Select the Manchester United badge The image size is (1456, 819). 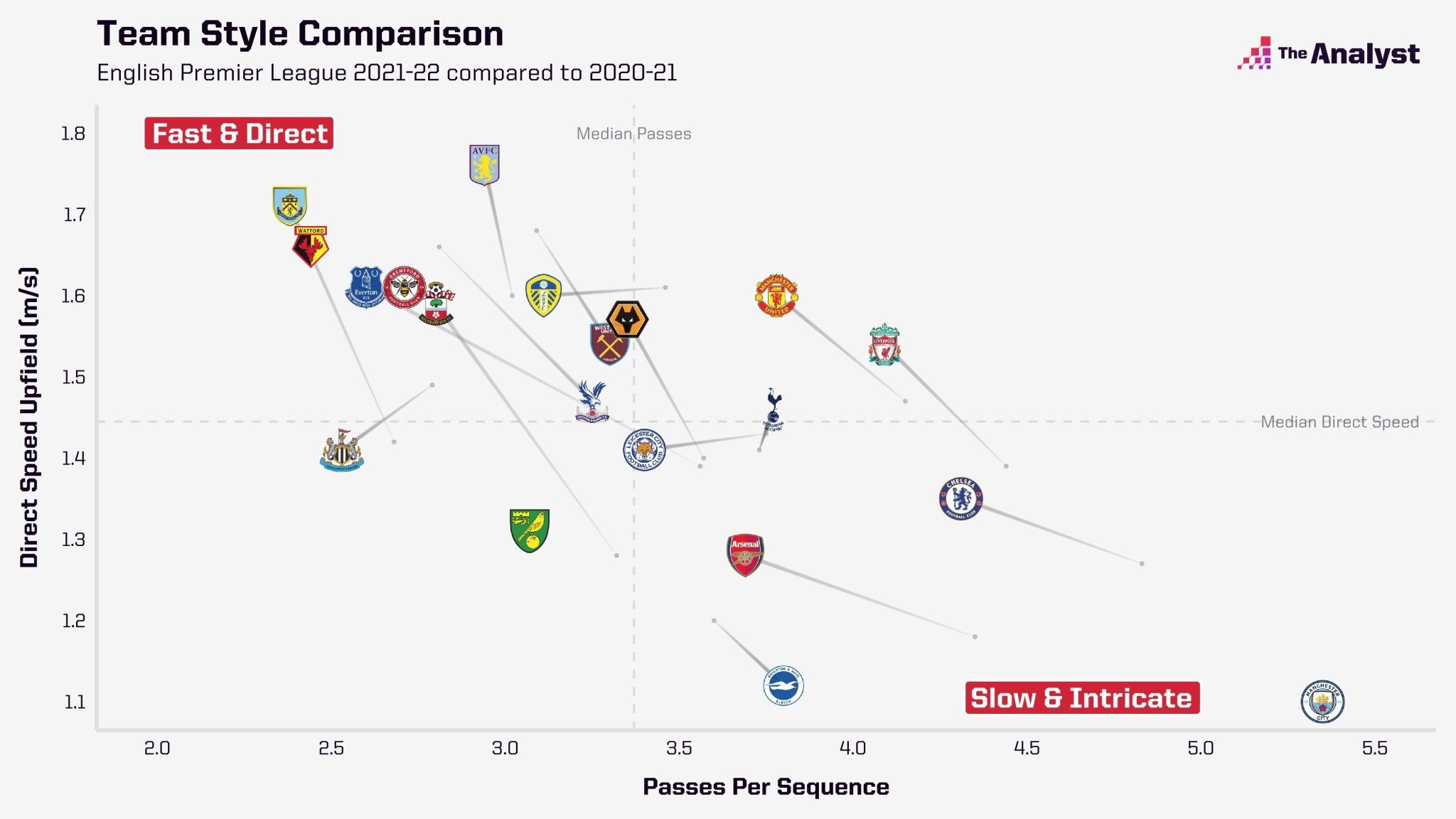[x=776, y=295]
